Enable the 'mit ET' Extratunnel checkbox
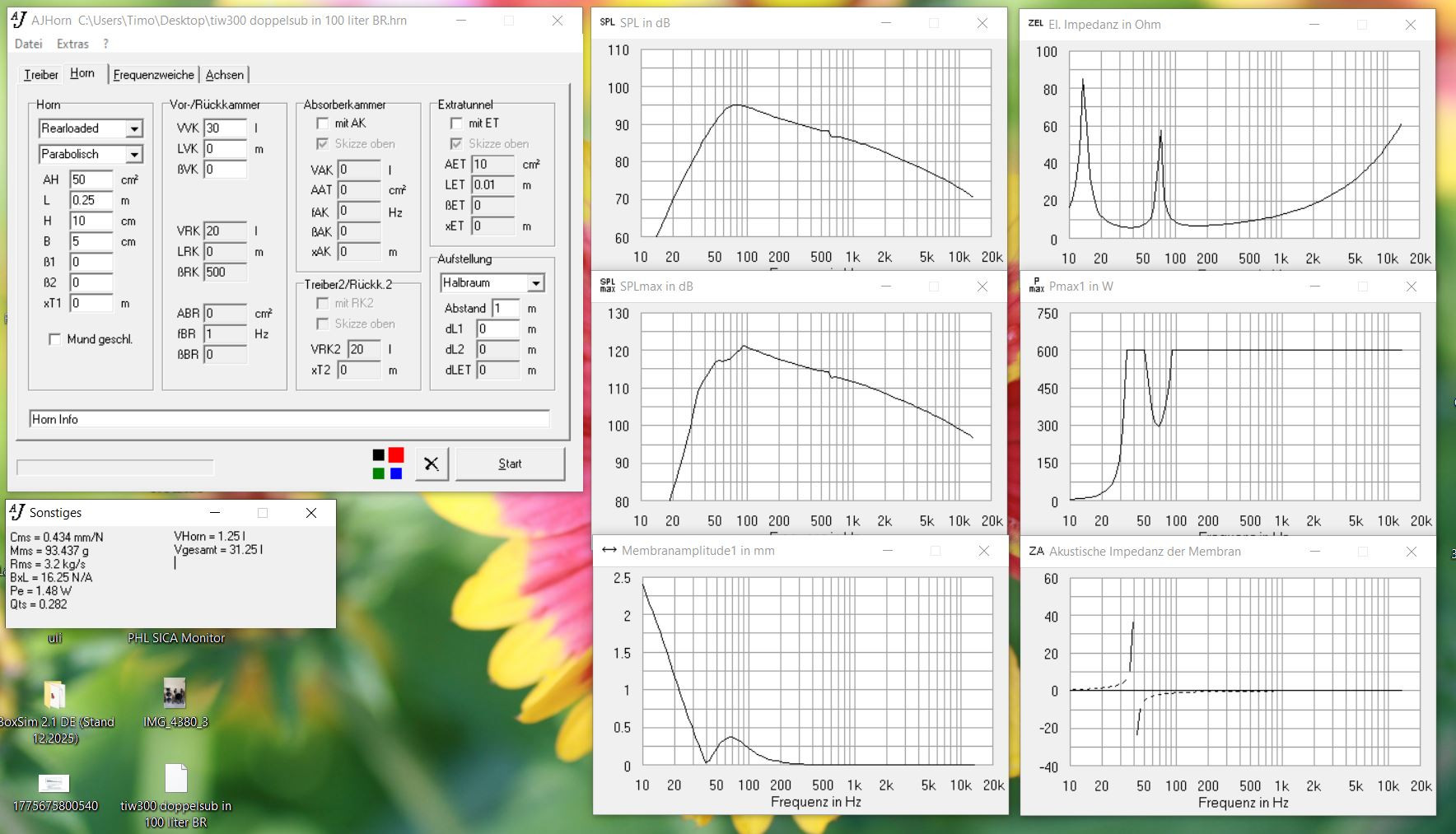The height and width of the screenshot is (834, 1456). 456,123
